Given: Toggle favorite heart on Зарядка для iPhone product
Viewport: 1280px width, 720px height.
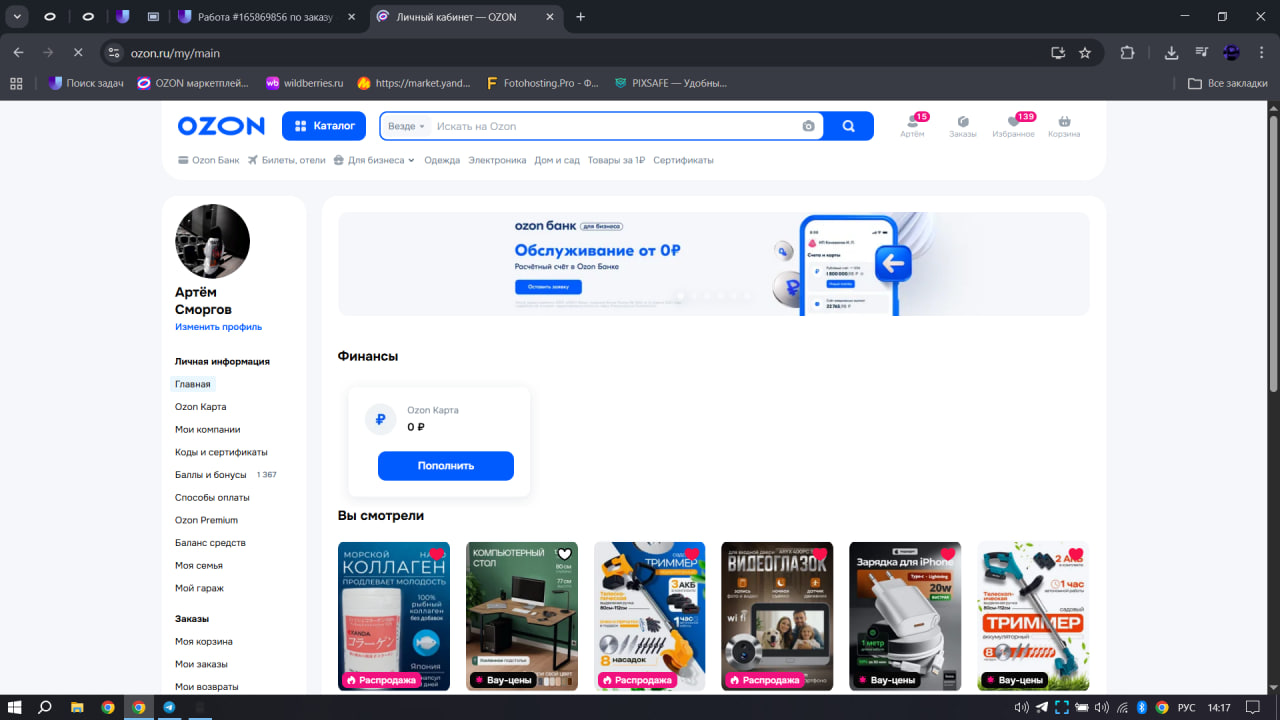Looking at the screenshot, I should (948, 554).
